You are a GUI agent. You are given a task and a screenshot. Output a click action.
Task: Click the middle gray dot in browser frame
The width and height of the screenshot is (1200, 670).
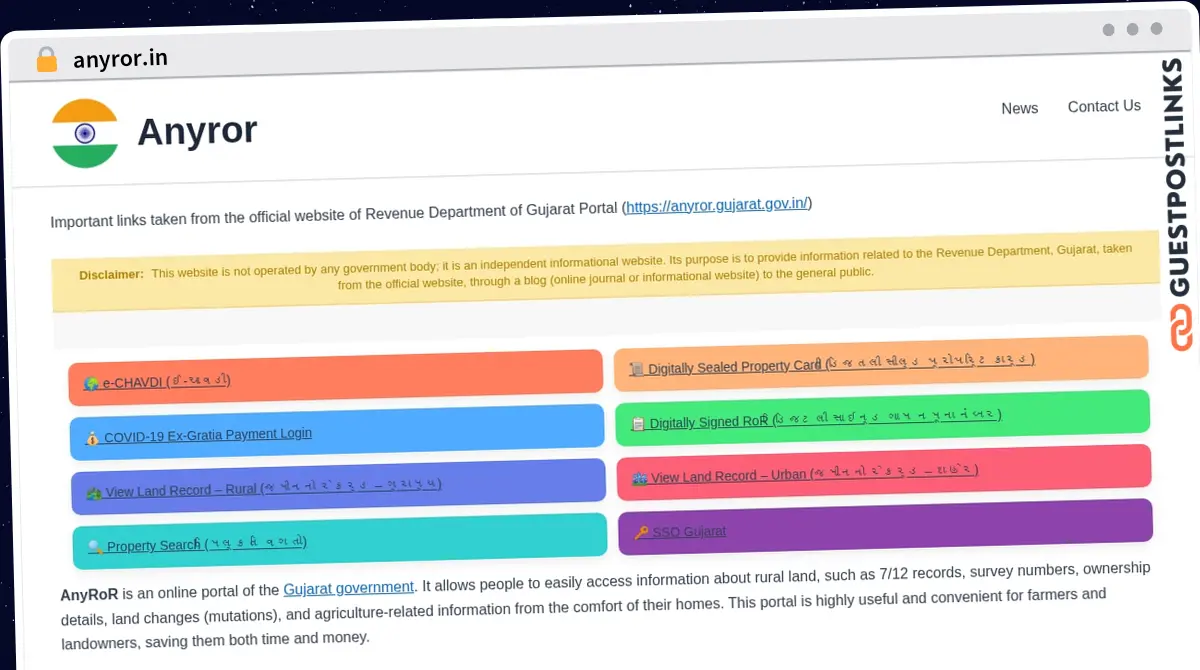point(1132,30)
